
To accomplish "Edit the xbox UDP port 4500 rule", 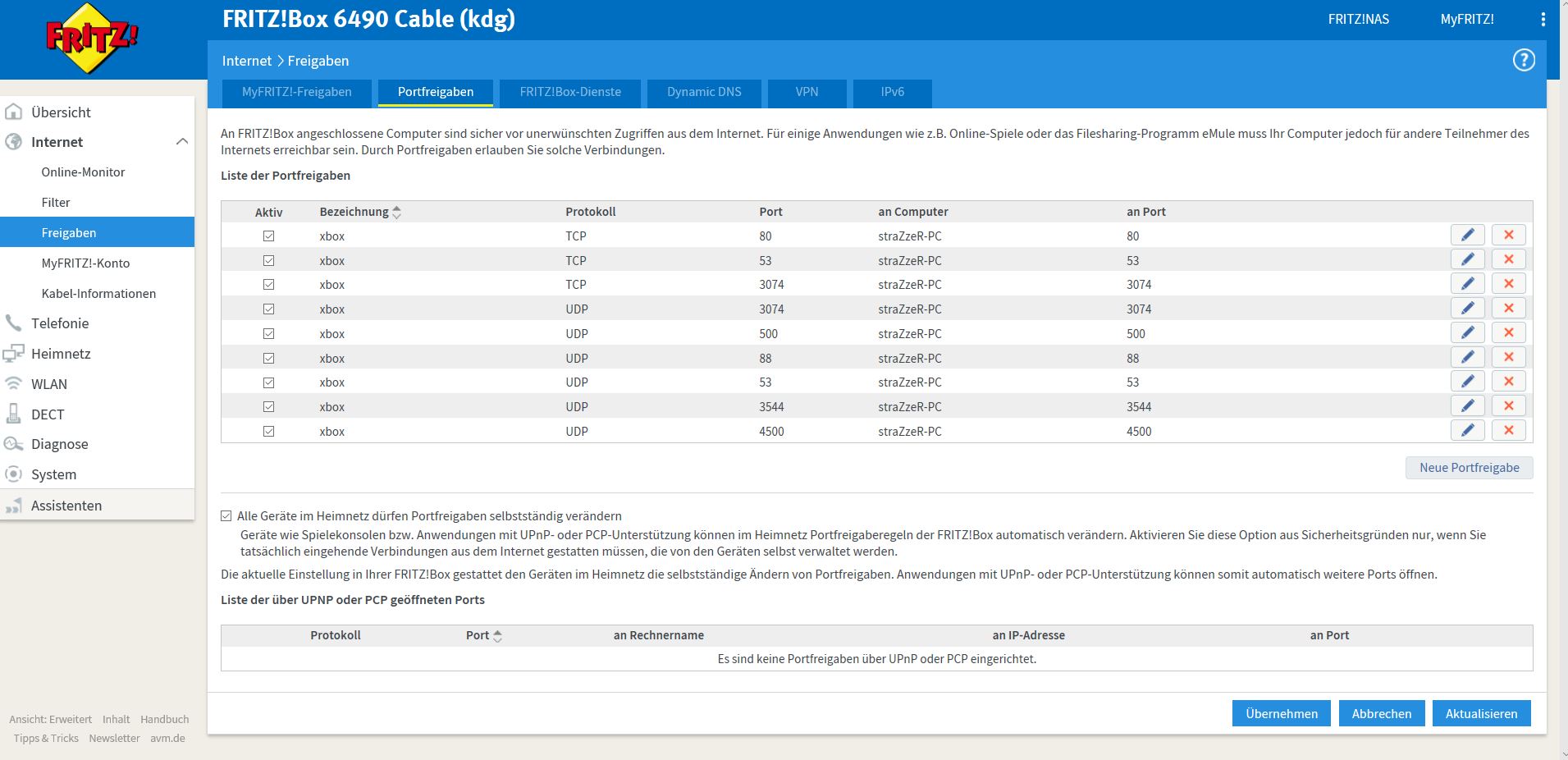I will (x=1468, y=430).
